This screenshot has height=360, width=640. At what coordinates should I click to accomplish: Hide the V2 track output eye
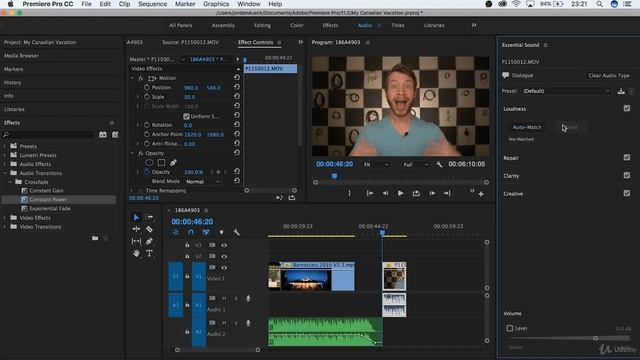pos(224,256)
